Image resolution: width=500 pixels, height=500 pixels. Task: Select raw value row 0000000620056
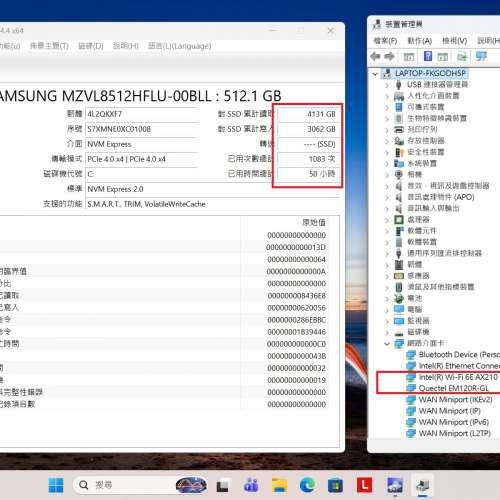(297, 308)
